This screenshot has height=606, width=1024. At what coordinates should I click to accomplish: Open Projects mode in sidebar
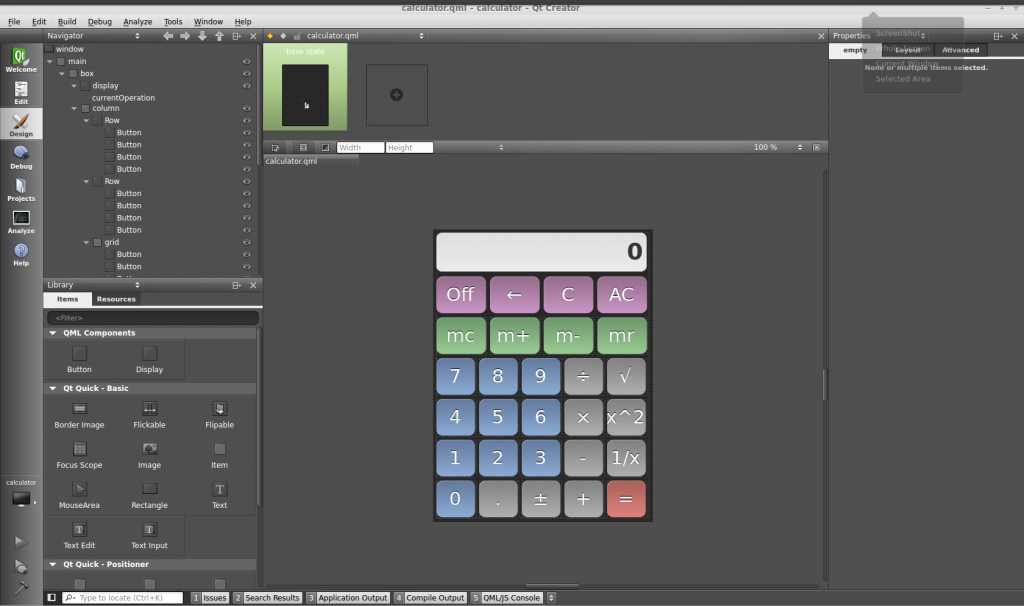(x=21, y=189)
